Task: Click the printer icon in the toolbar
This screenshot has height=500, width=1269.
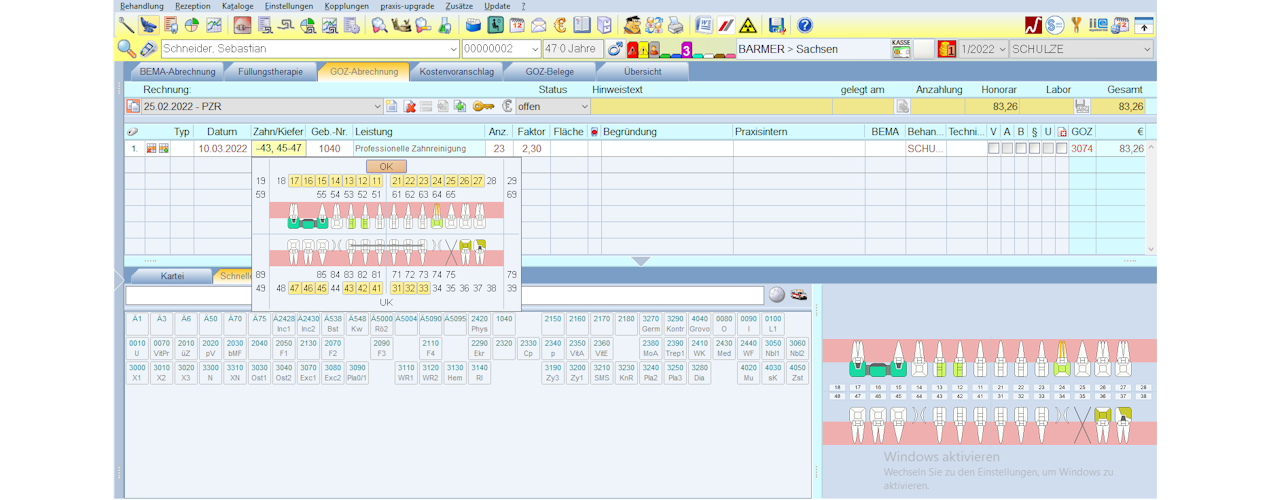Action: pyautogui.click(x=676, y=25)
